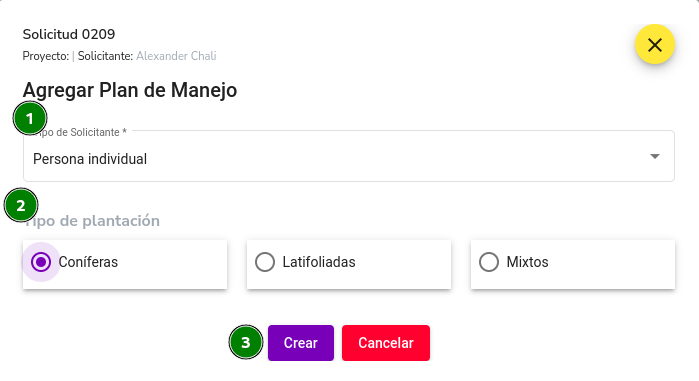This screenshot has width=699, height=381.
Task: Click the Tipo de Solicitante field label
Action: (x=80, y=132)
